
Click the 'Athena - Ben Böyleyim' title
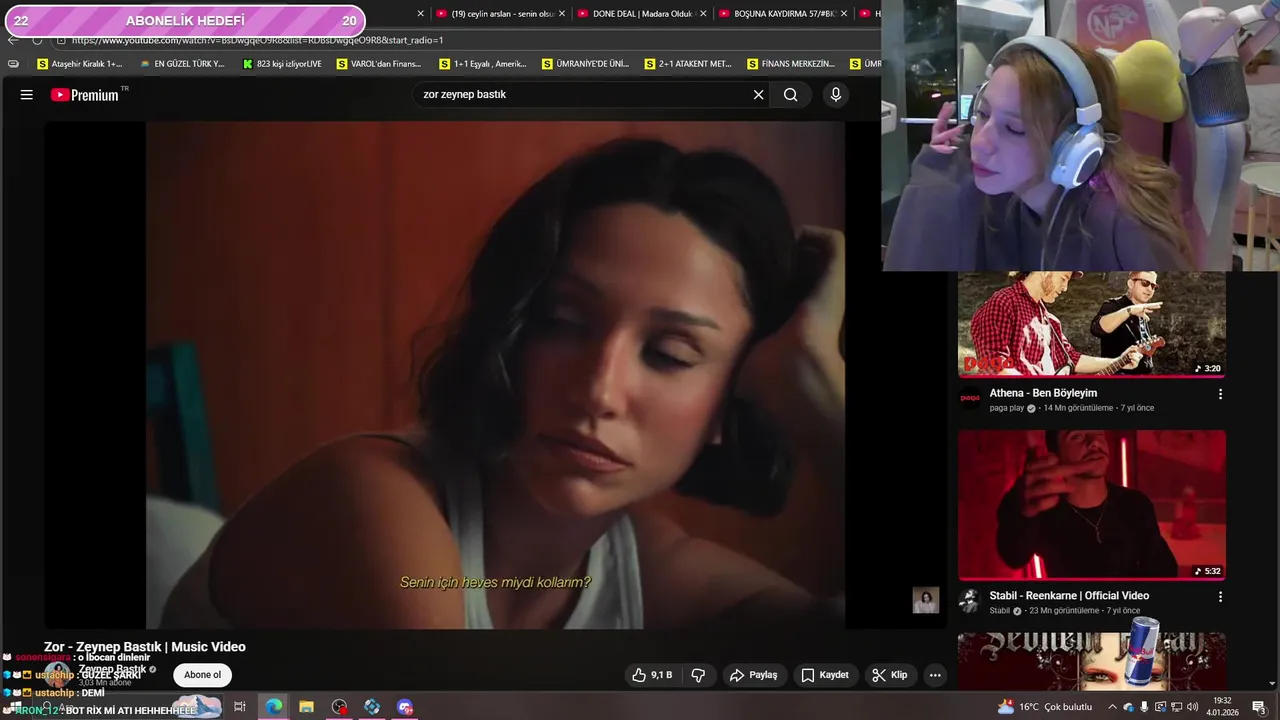coord(1043,393)
